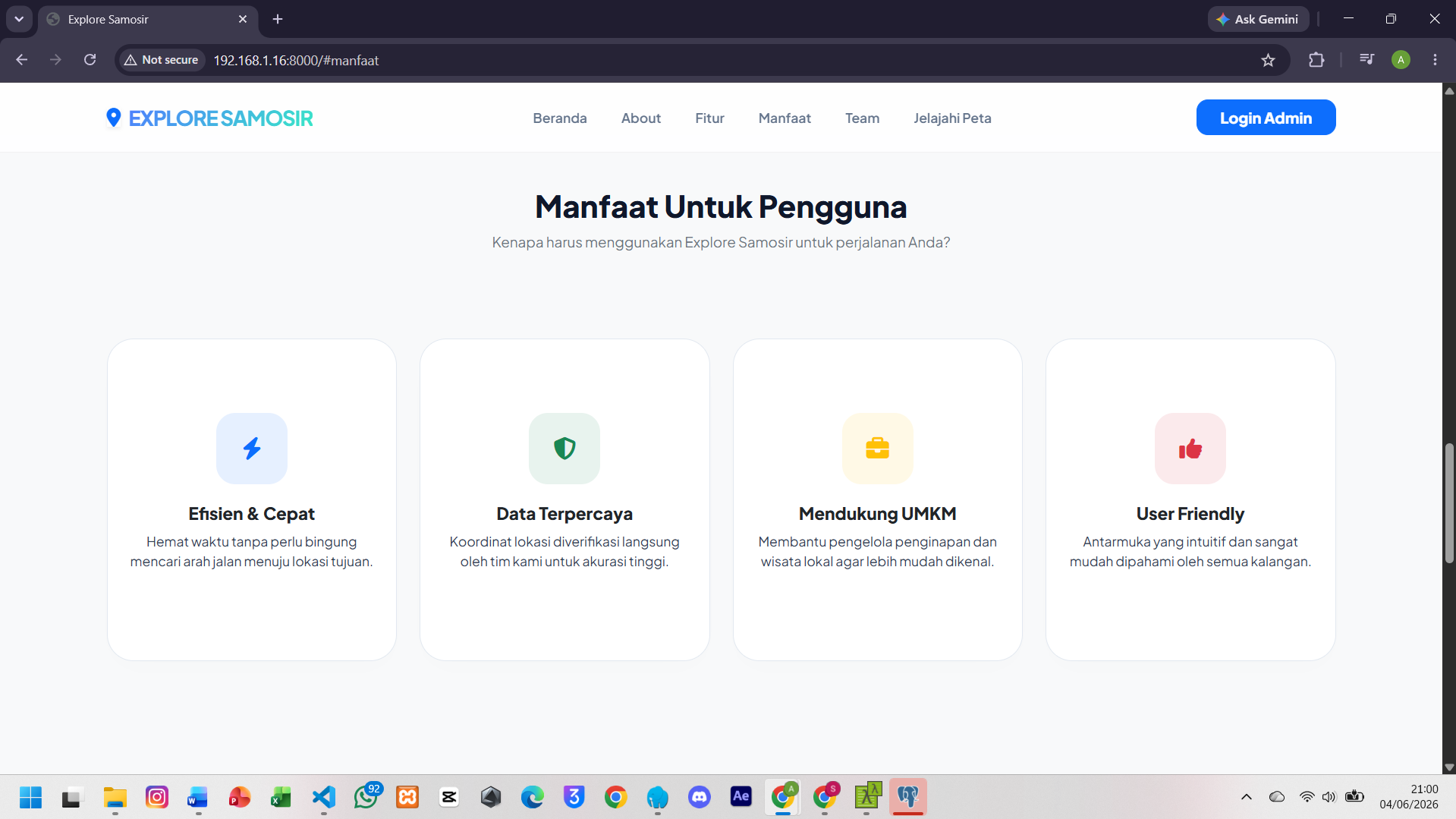Open the green Chrome profile avatar
This screenshot has height=819, width=1456.
pyautogui.click(x=1401, y=60)
